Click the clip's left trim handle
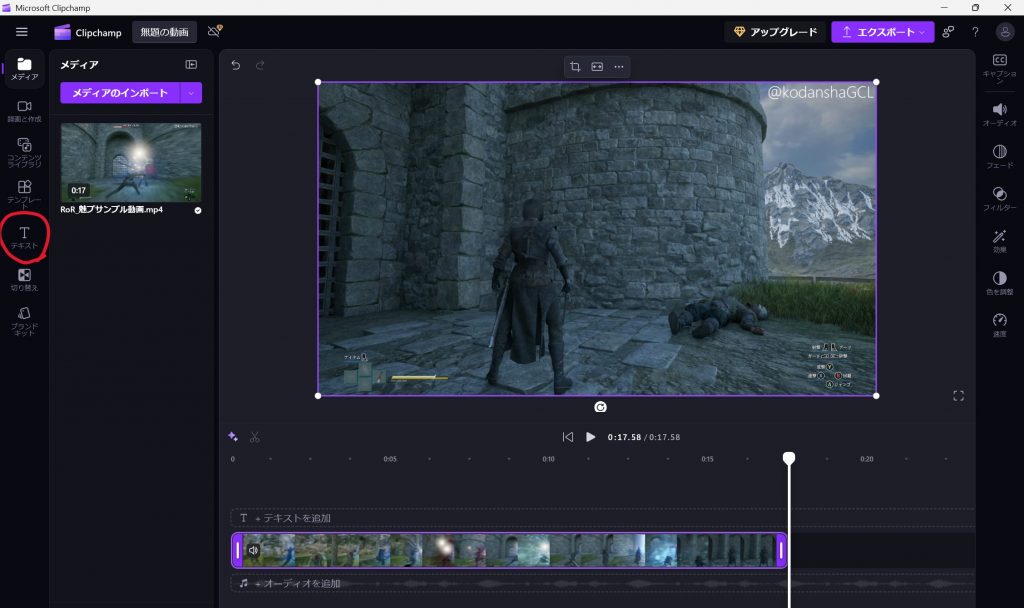Image resolution: width=1024 pixels, height=608 pixels. point(238,550)
